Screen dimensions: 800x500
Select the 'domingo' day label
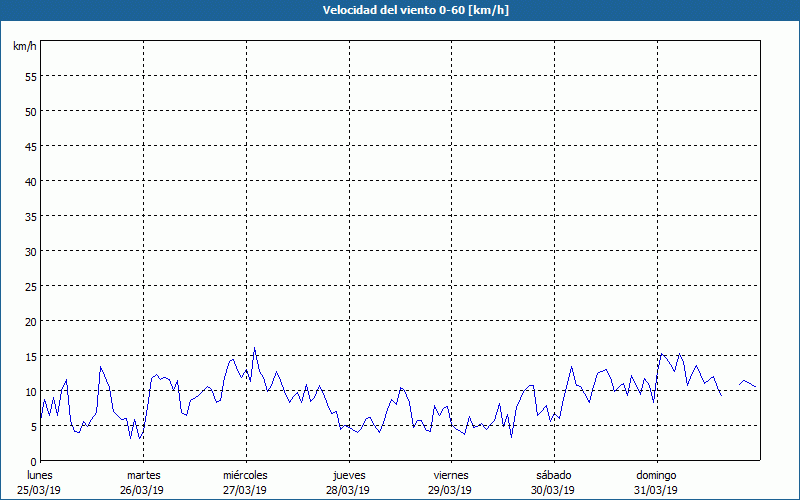click(656, 475)
